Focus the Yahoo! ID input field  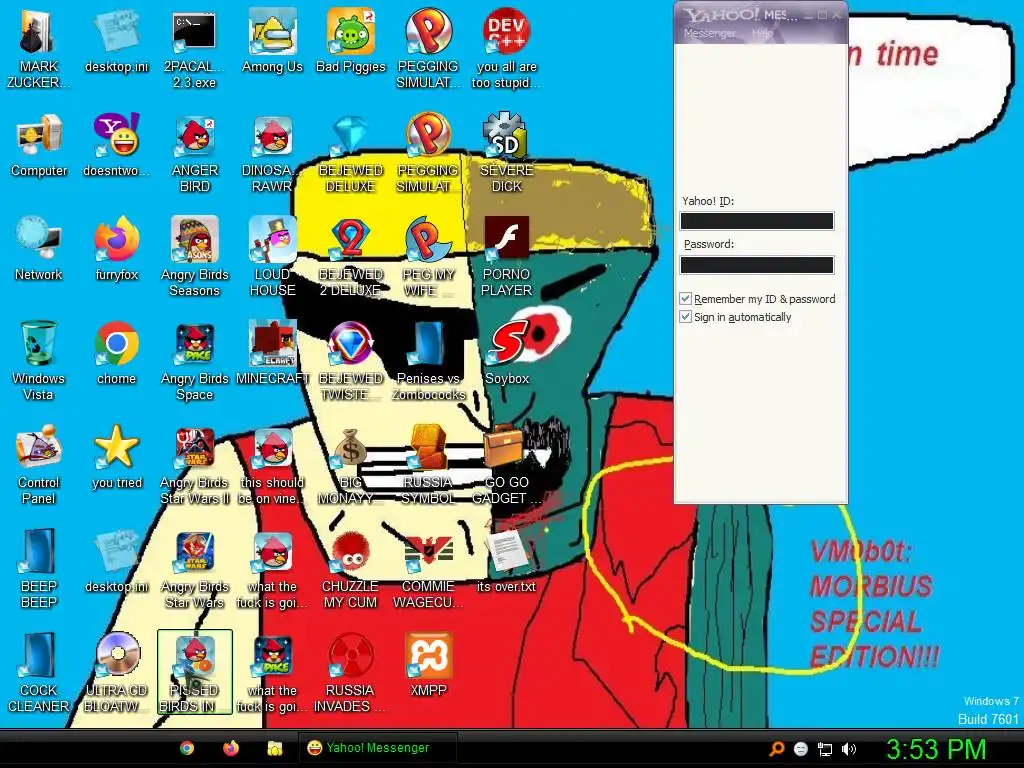pos(757,221)
